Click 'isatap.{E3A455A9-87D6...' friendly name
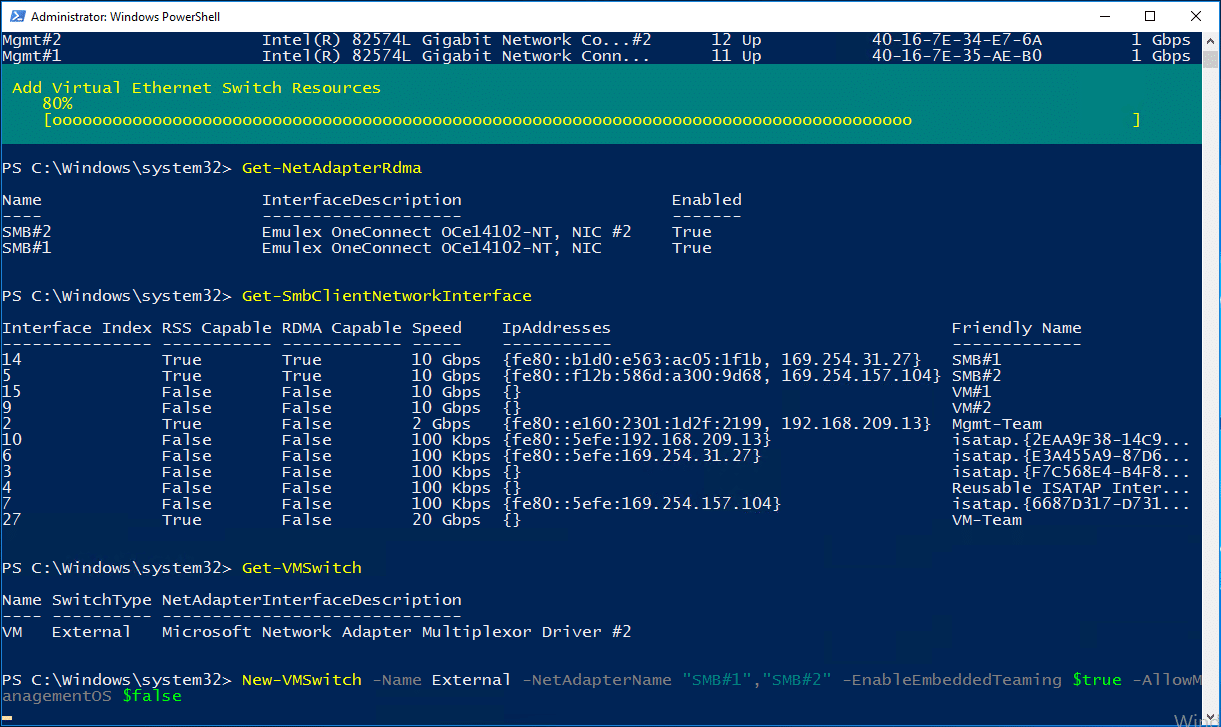Screen dimensions: 1221x727 point(1072,456)
